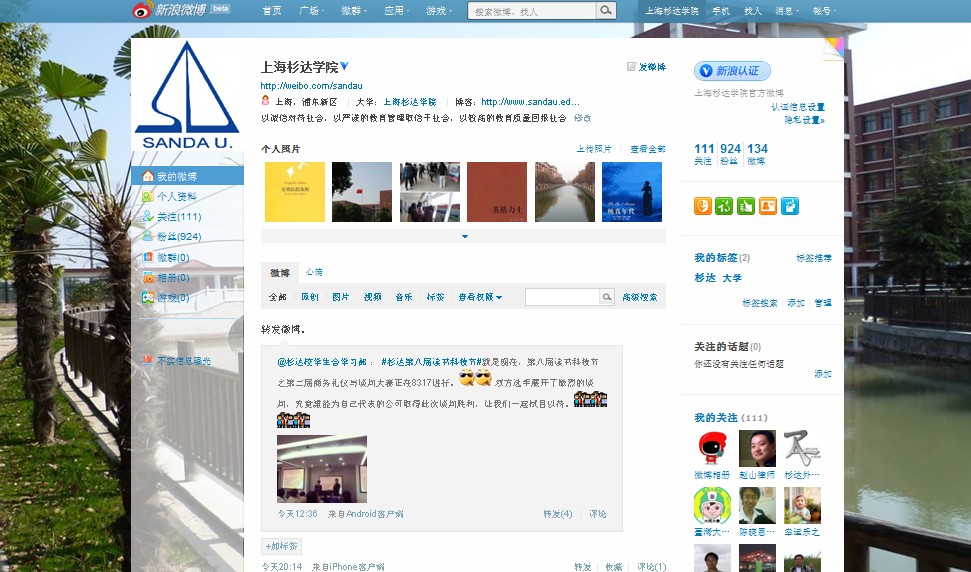Click the magnifier icon in top search bar
The image size is (971, 572).
point(606,11)
